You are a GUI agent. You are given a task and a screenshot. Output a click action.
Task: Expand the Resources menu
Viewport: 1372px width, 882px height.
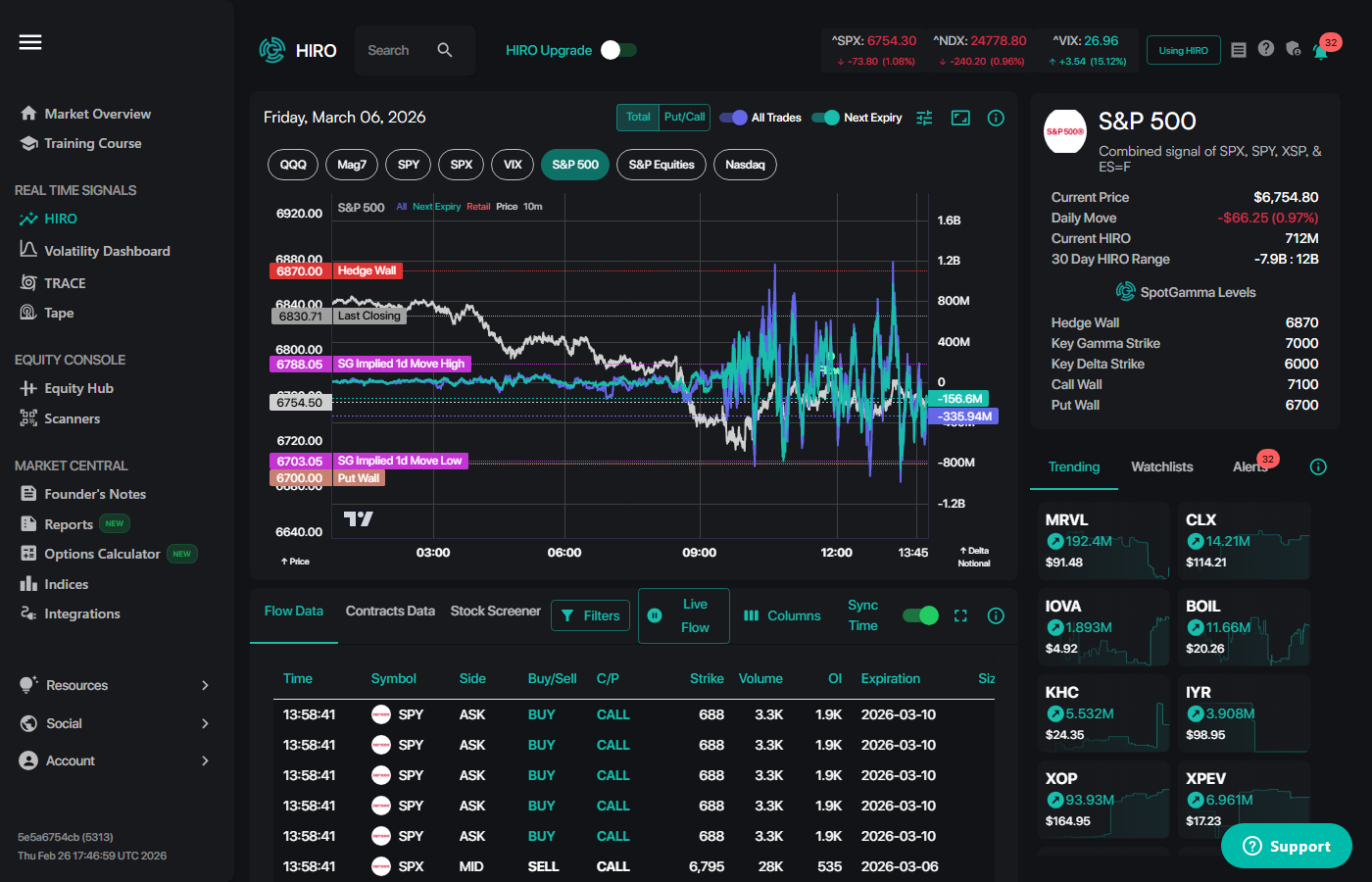point(115,685)
